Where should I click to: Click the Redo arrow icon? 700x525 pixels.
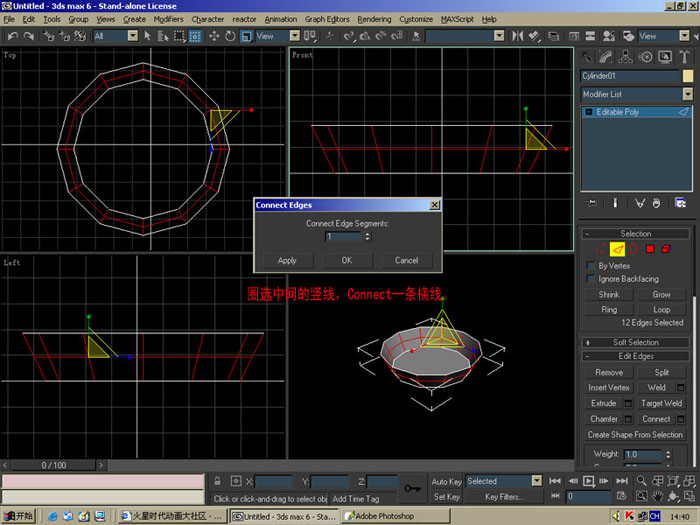[29, 36]
